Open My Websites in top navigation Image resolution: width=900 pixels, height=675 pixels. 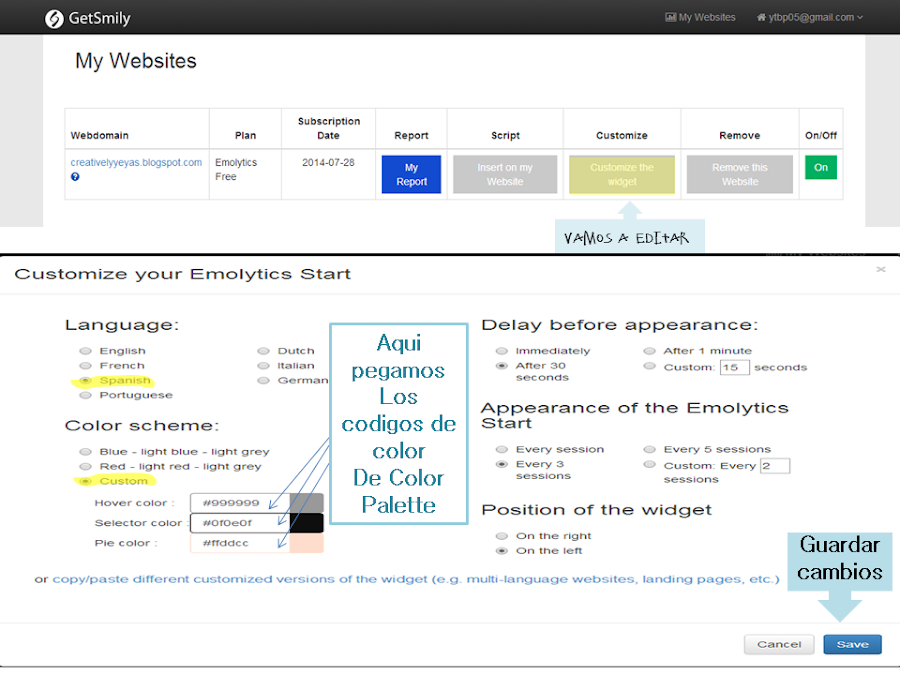click(700, 17)
